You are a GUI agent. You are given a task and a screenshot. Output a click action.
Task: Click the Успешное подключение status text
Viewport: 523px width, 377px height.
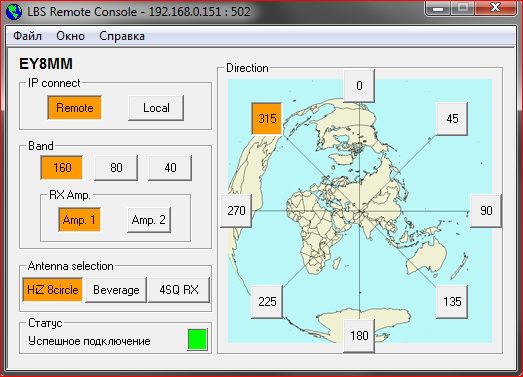pos(89,341)
